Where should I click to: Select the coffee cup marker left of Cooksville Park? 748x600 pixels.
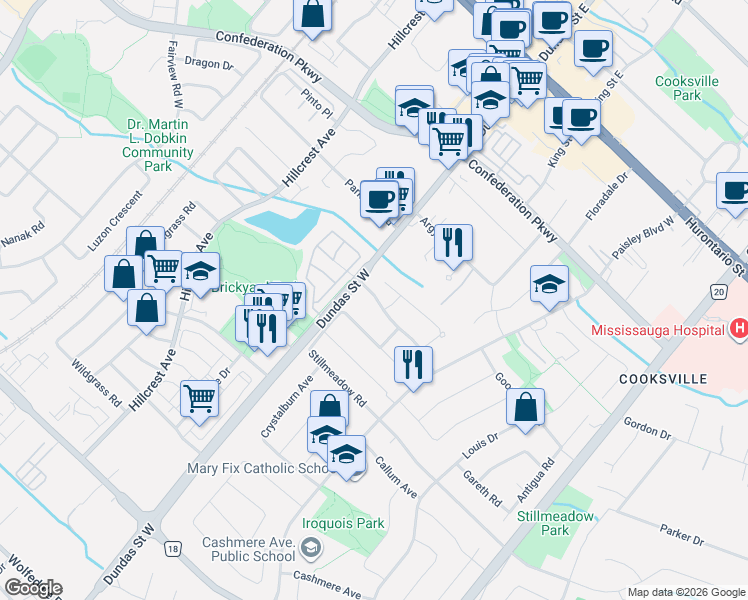pos(593,50)
